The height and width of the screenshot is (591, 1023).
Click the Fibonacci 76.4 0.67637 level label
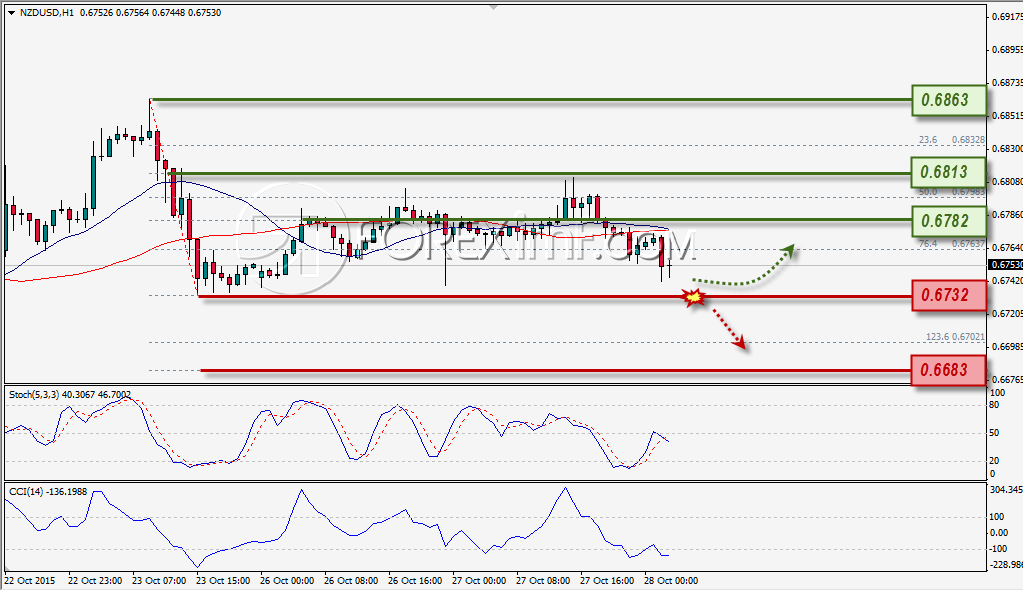tap(951, 243)
